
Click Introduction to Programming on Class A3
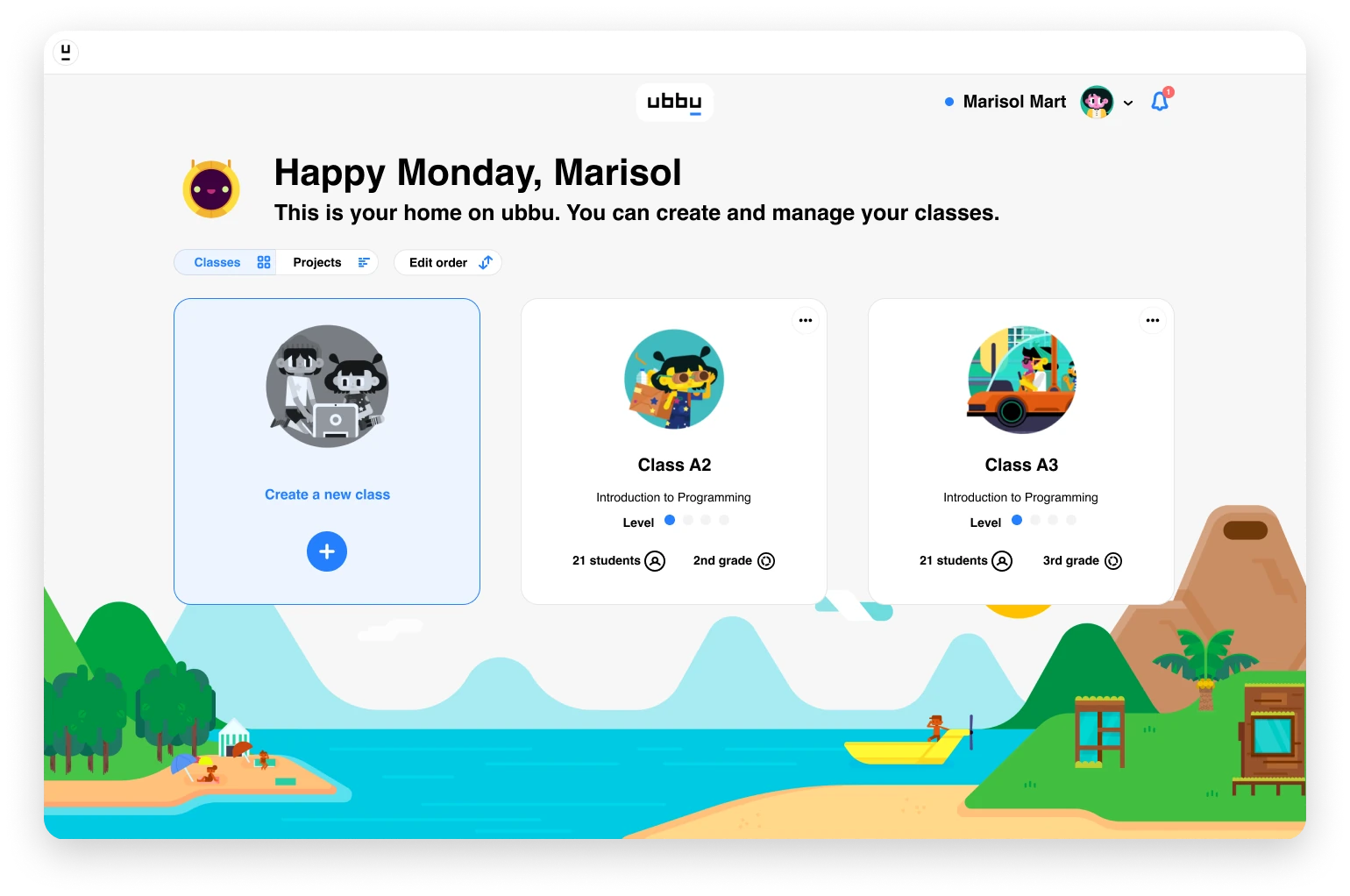[1020, 497]
